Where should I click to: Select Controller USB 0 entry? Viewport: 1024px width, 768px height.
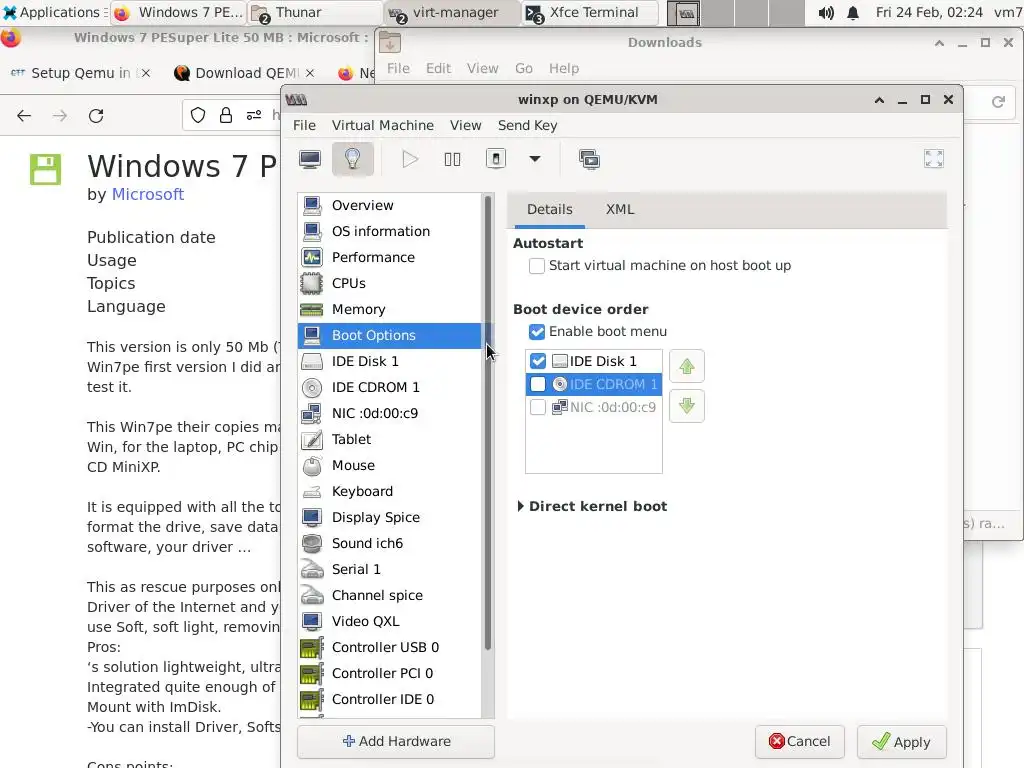click(x=390, y=647)
